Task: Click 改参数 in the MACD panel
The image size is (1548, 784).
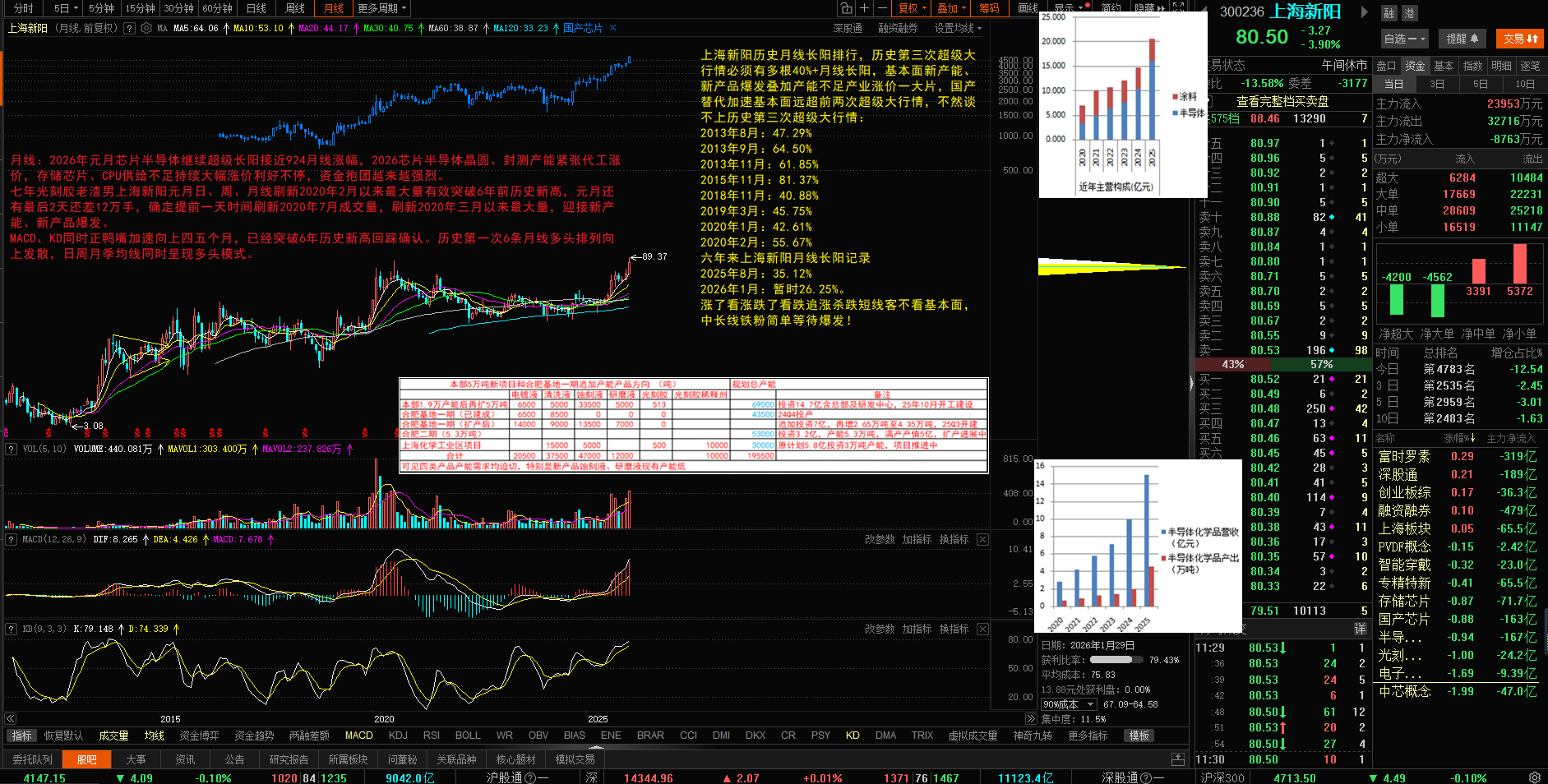Action: tap(880, 539)
